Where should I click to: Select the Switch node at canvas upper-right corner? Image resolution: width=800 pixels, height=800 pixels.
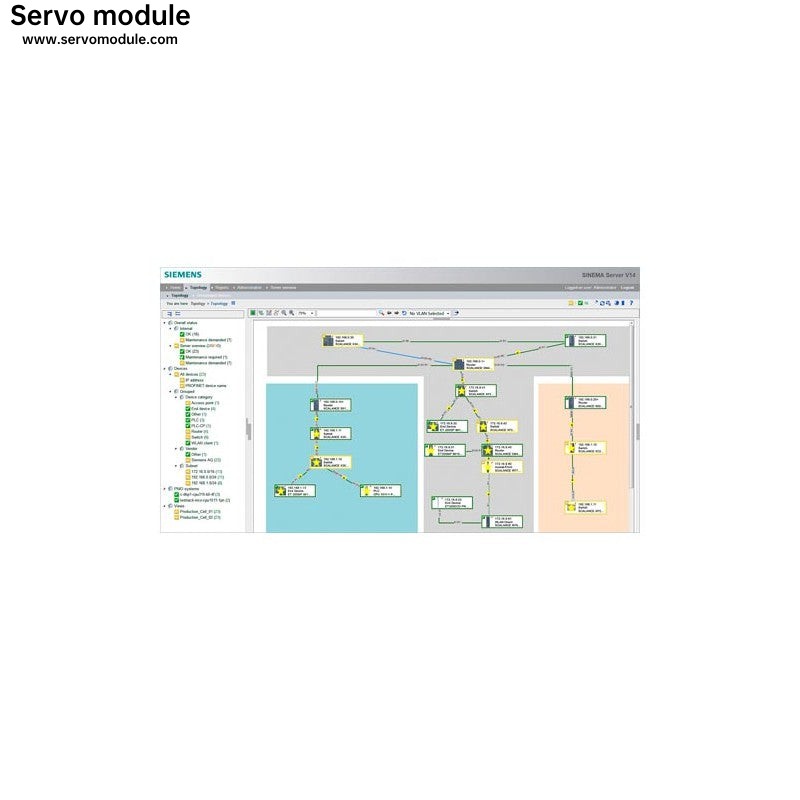click(x=586, y=341)
